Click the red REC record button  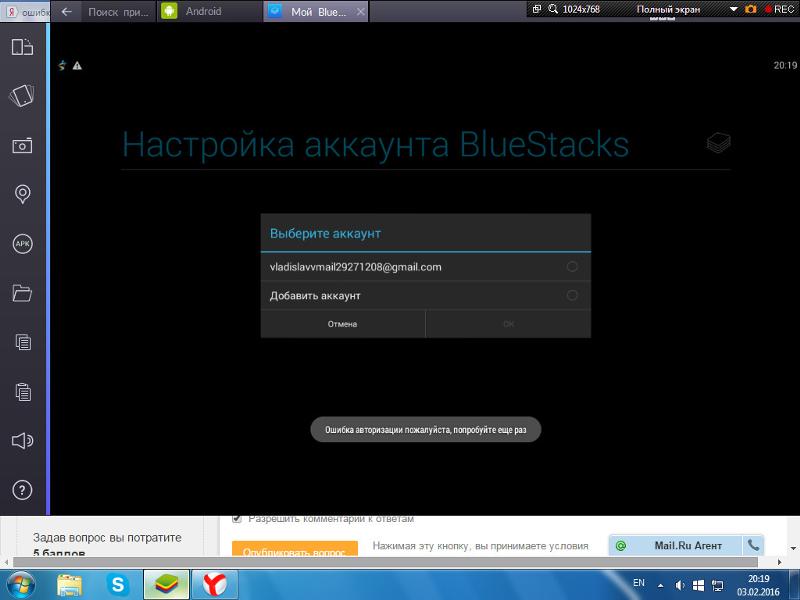coord(778,9)
